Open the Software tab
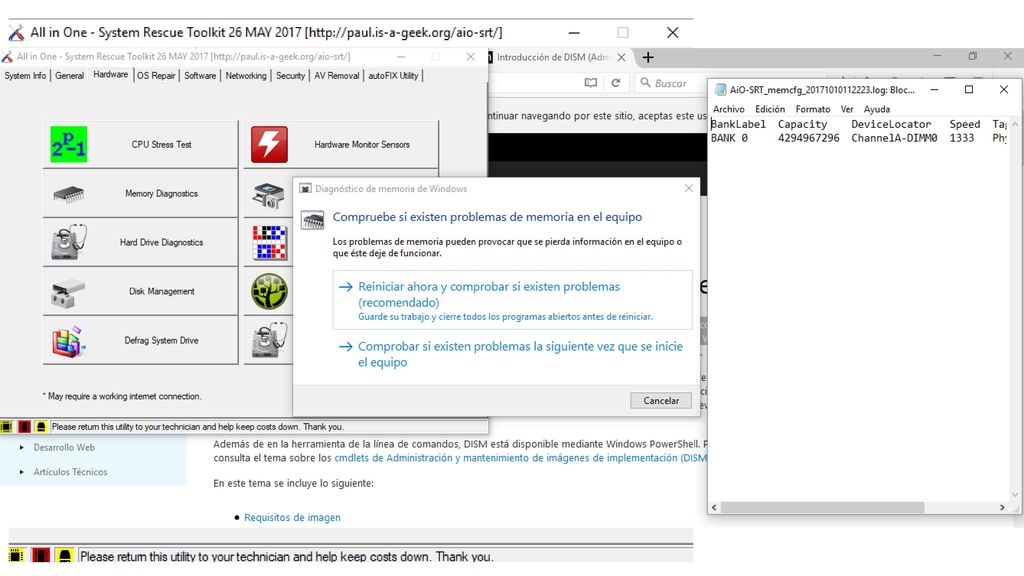This screenshot has width=1024, height=576. coord(200,76)
